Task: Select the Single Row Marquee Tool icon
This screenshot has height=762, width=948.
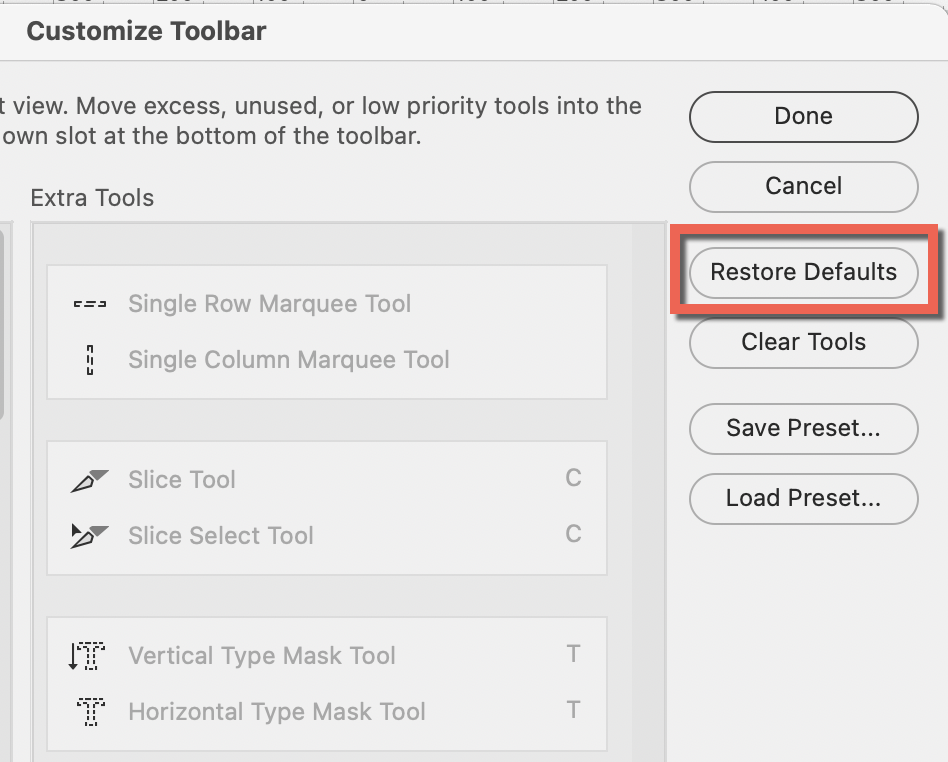Action: click(89, 304)
